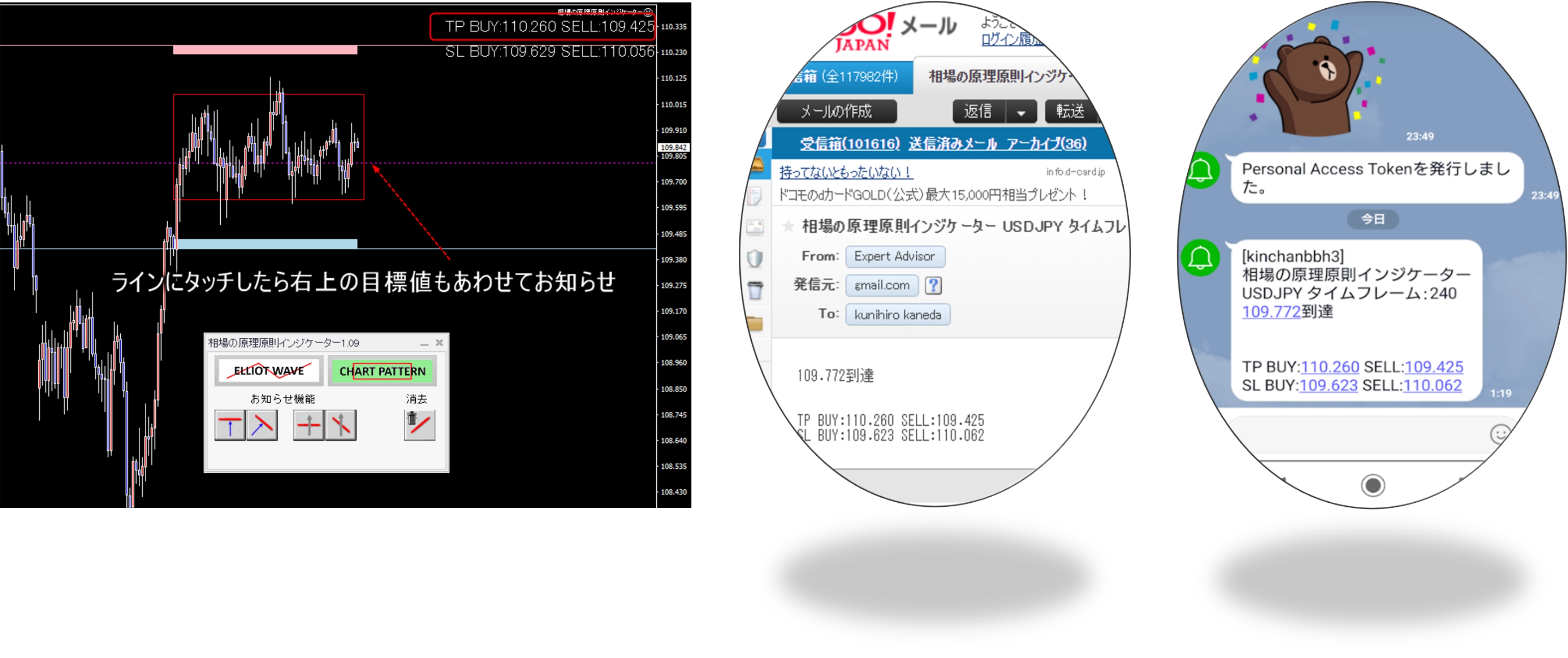Click trendline touch alert icon
The height and width of the screenshot is (658, 1568).
262,425
